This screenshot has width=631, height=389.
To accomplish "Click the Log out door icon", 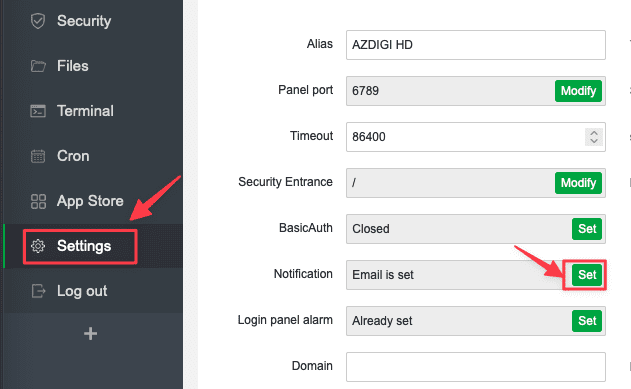I will click(x=38, y=291).
